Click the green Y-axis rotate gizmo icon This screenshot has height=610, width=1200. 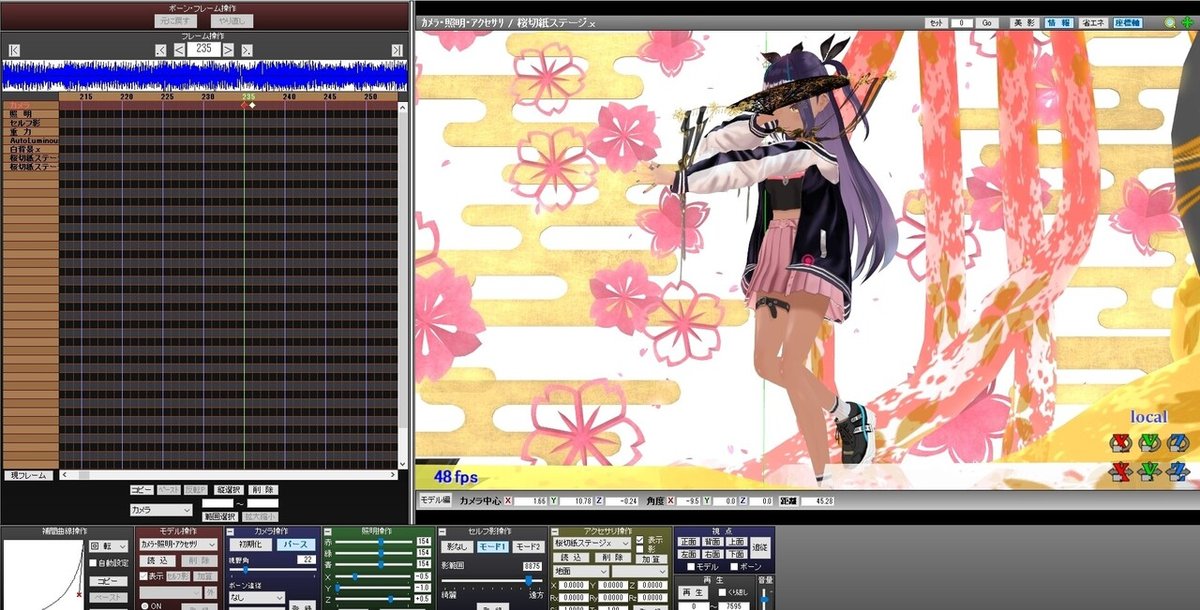[1150, 441]
